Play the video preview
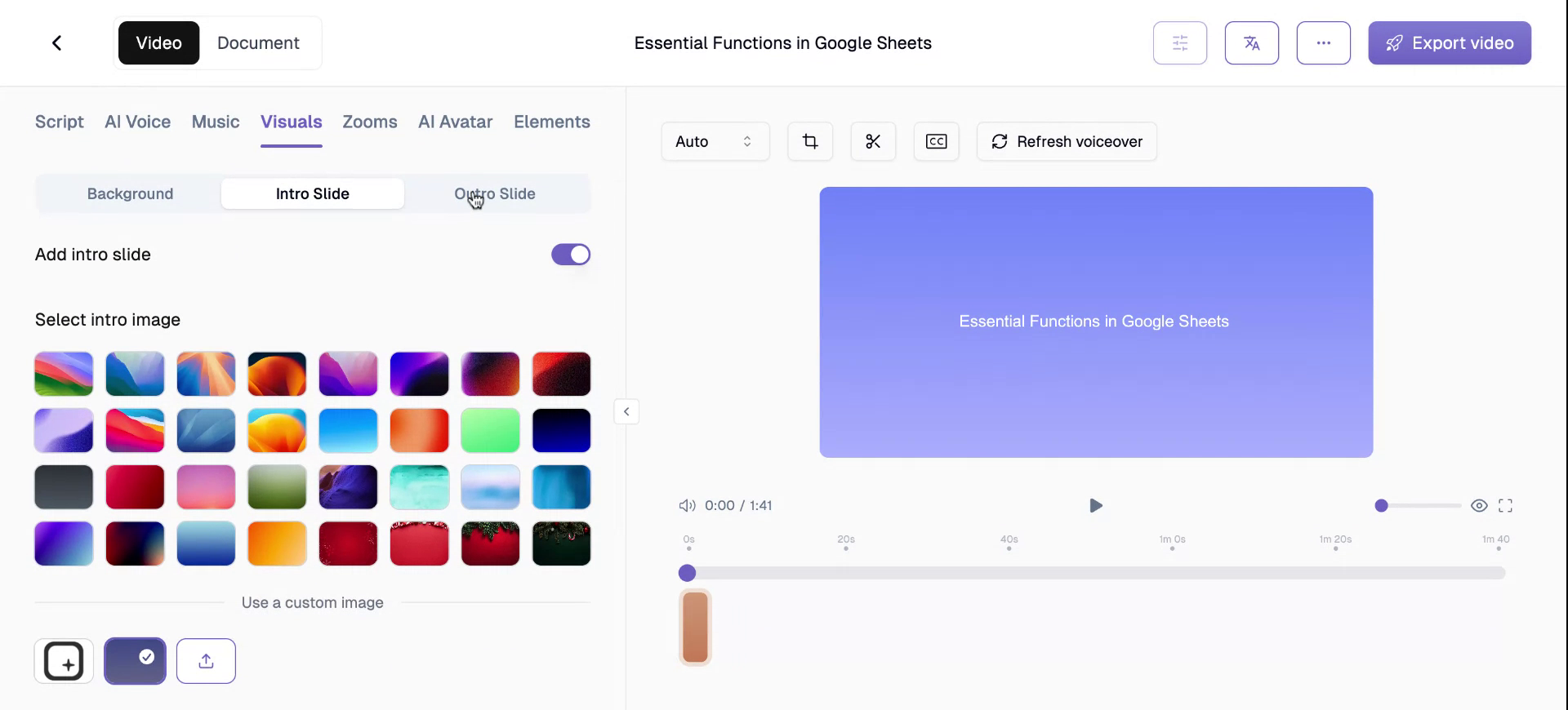This screenshot has width=1568, height=710. 1096,506
